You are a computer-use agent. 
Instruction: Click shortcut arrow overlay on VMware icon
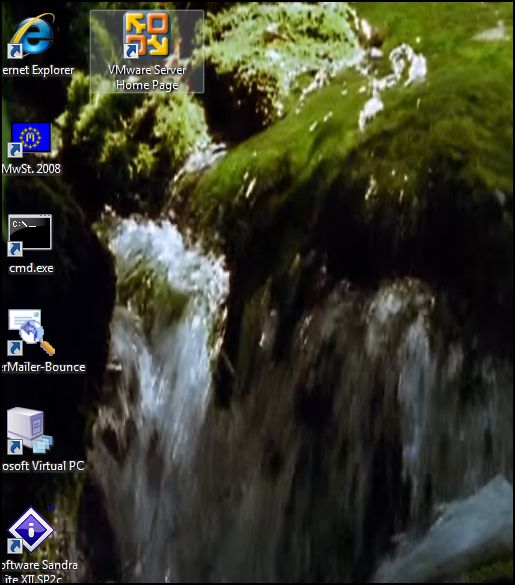pos(131,51)
